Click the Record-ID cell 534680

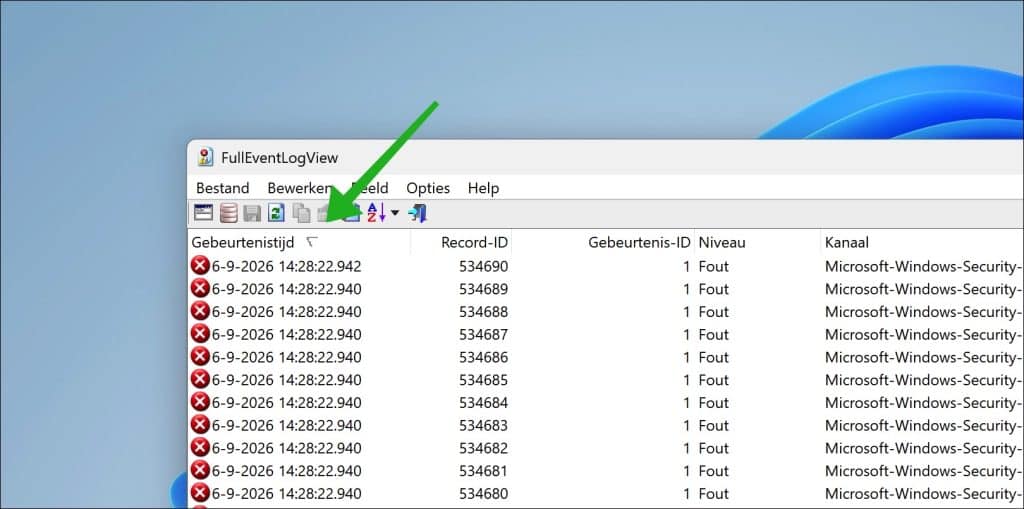click(483, 493)
